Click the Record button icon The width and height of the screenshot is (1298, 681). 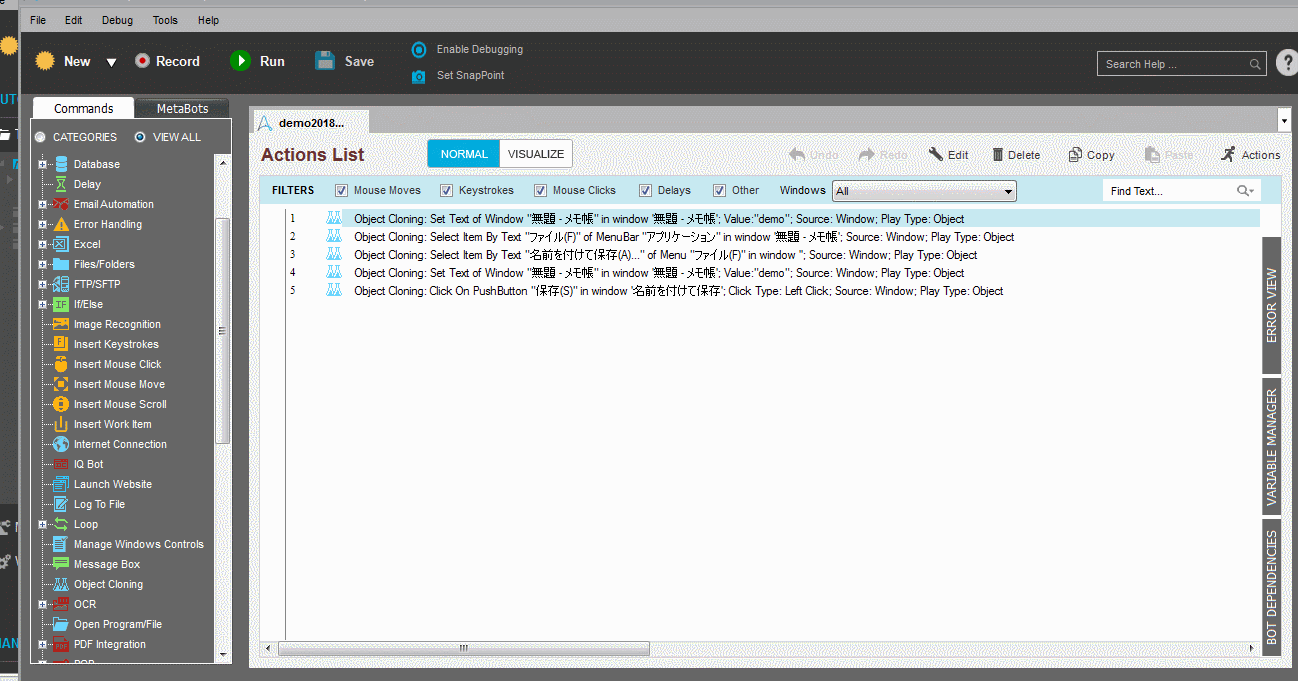point(142,61)
